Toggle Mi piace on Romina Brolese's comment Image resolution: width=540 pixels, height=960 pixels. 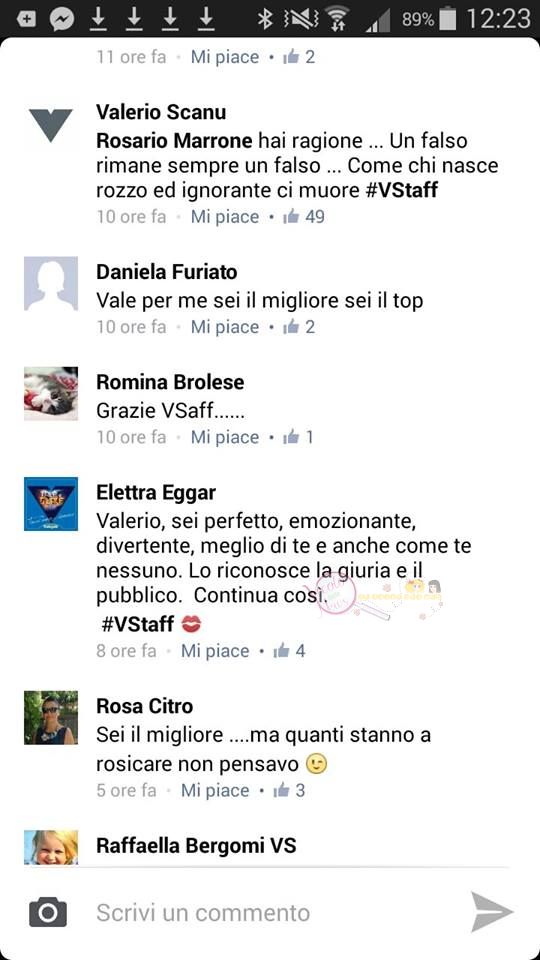[x=225, y=437]
